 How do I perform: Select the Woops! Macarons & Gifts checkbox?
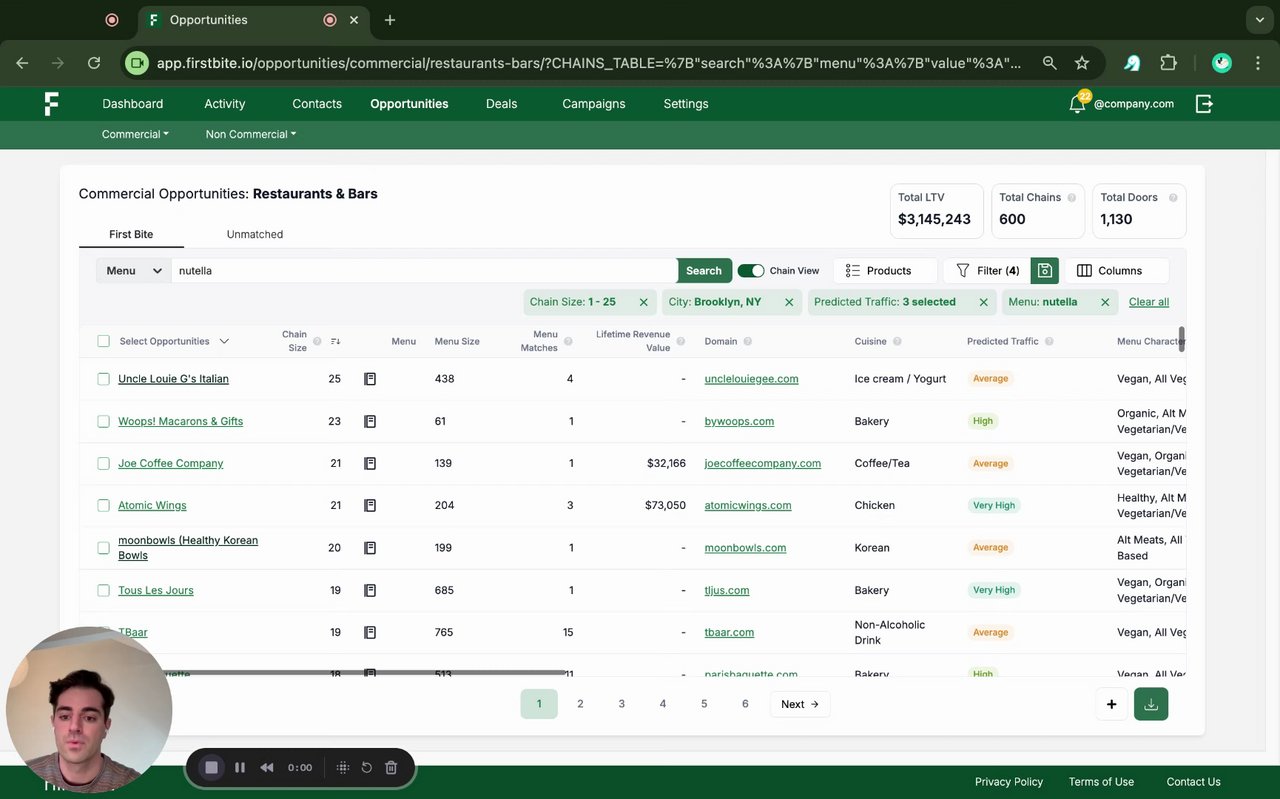(x=103, y=421)
